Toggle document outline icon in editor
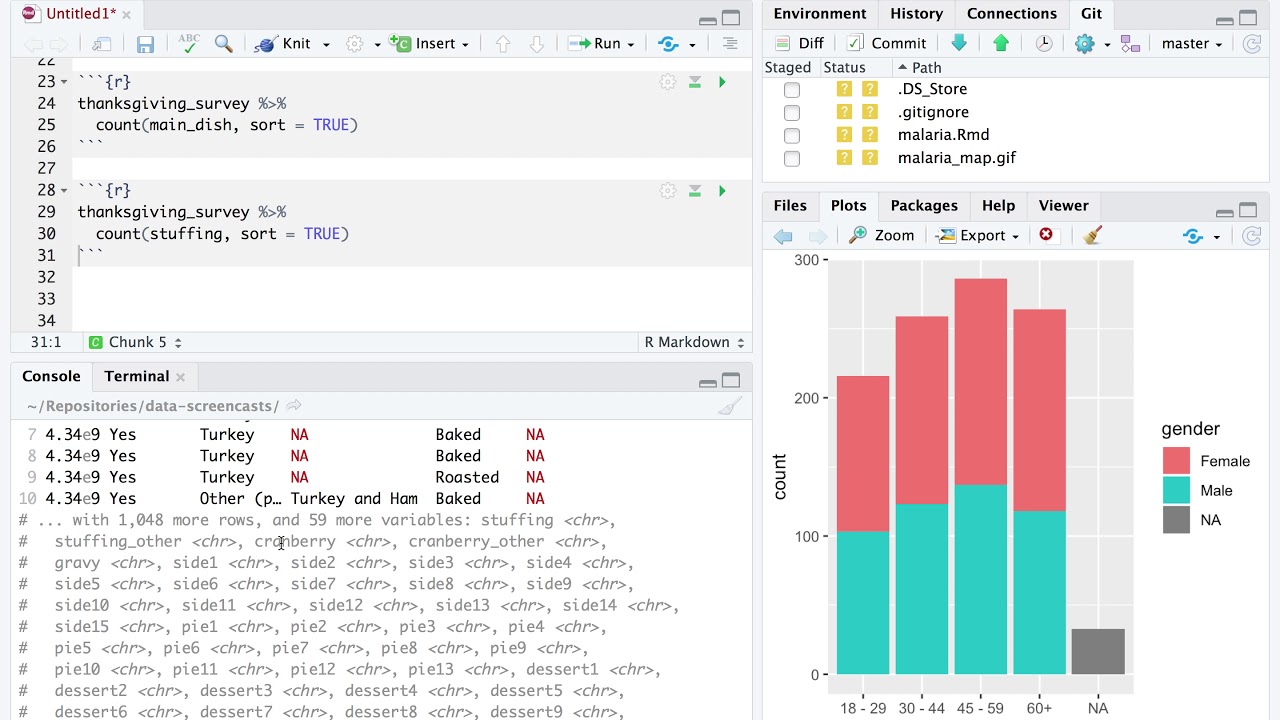The height and width of the screenshot is (720, 1280). (730, 44)
